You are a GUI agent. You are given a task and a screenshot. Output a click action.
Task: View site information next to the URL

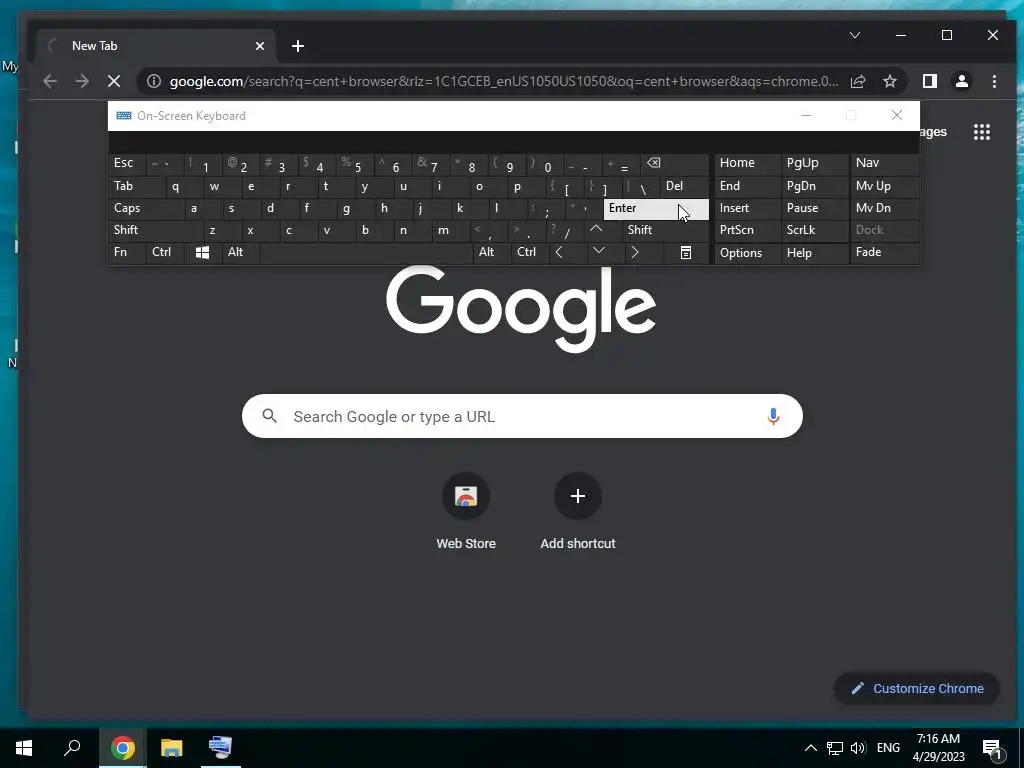[x=153, y=81]
